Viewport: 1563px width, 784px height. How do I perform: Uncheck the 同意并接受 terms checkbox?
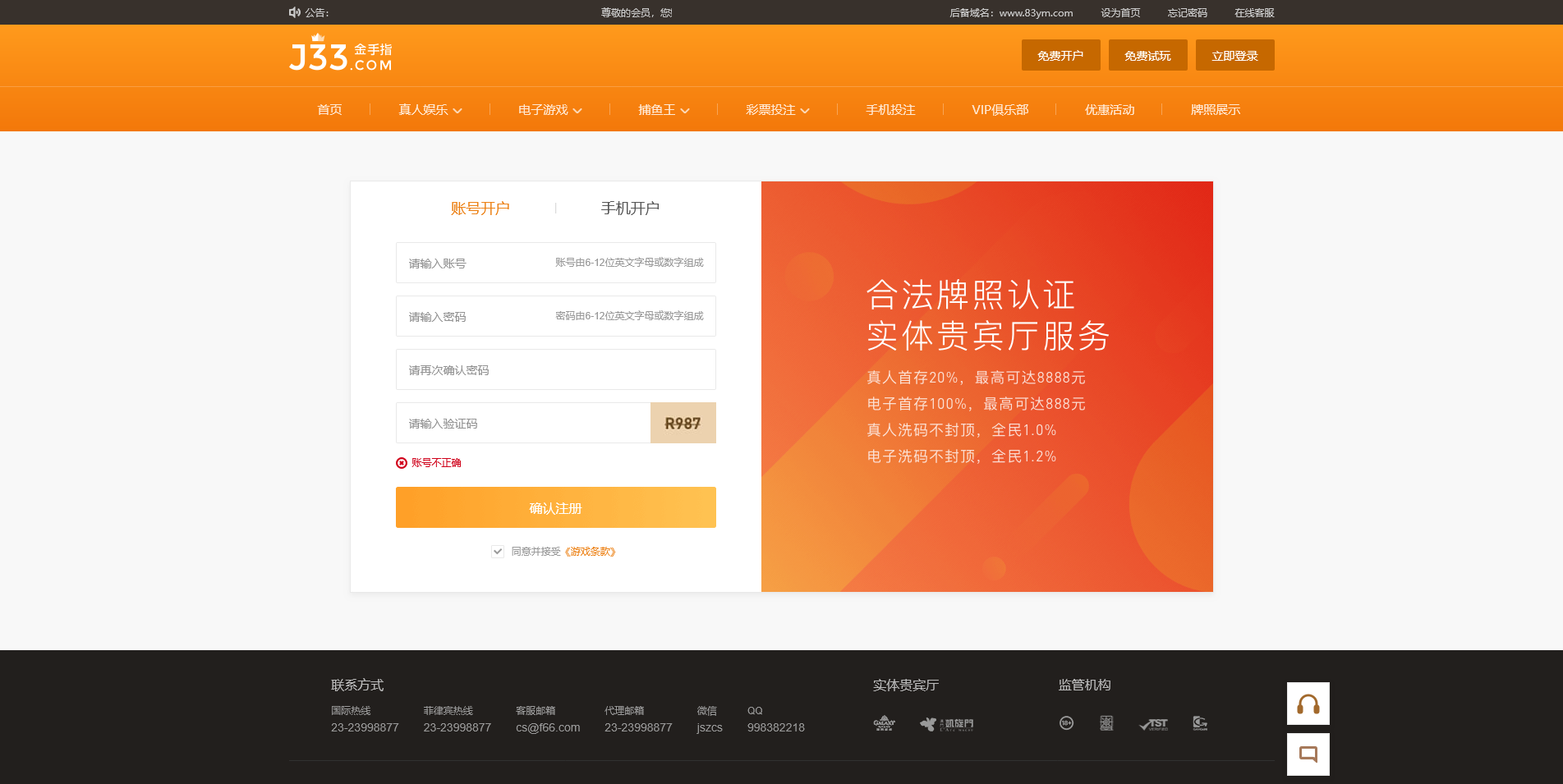498,552
